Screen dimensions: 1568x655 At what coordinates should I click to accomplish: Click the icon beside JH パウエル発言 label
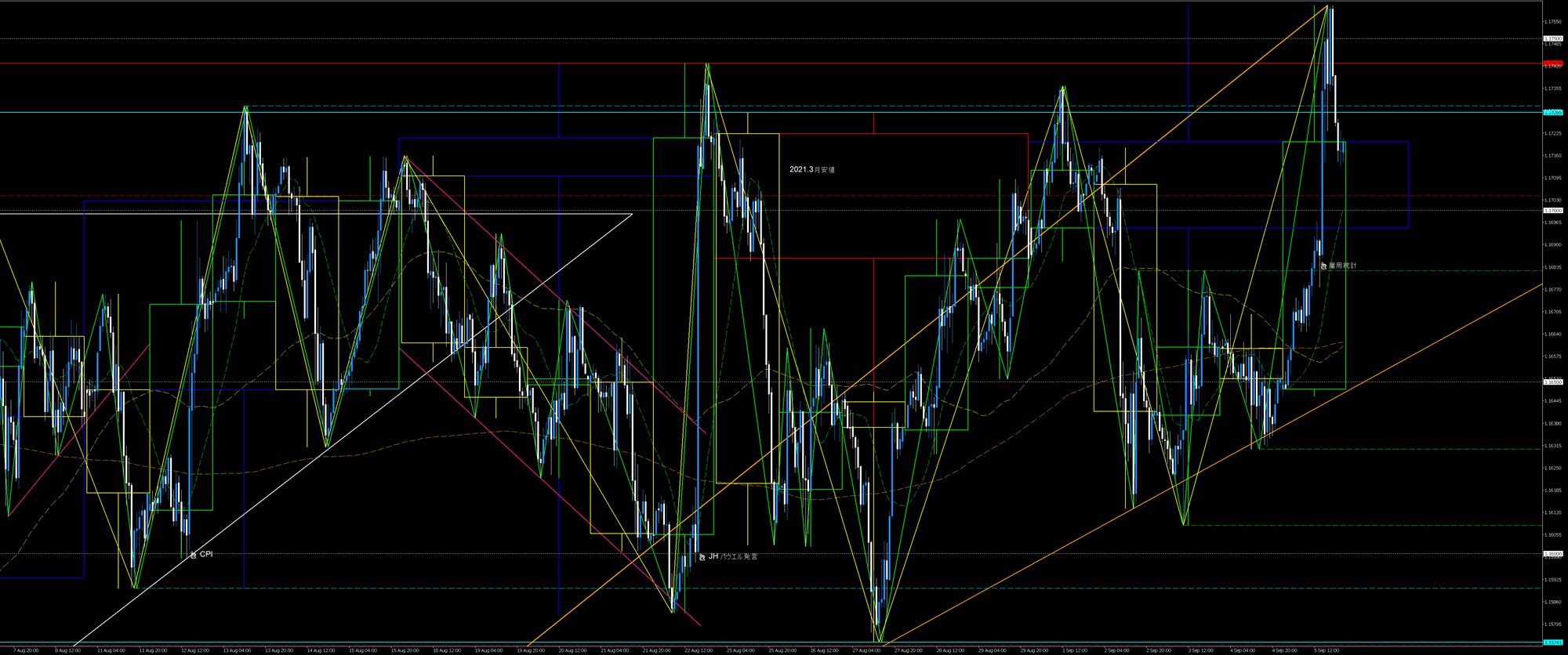tap(702, 557)
